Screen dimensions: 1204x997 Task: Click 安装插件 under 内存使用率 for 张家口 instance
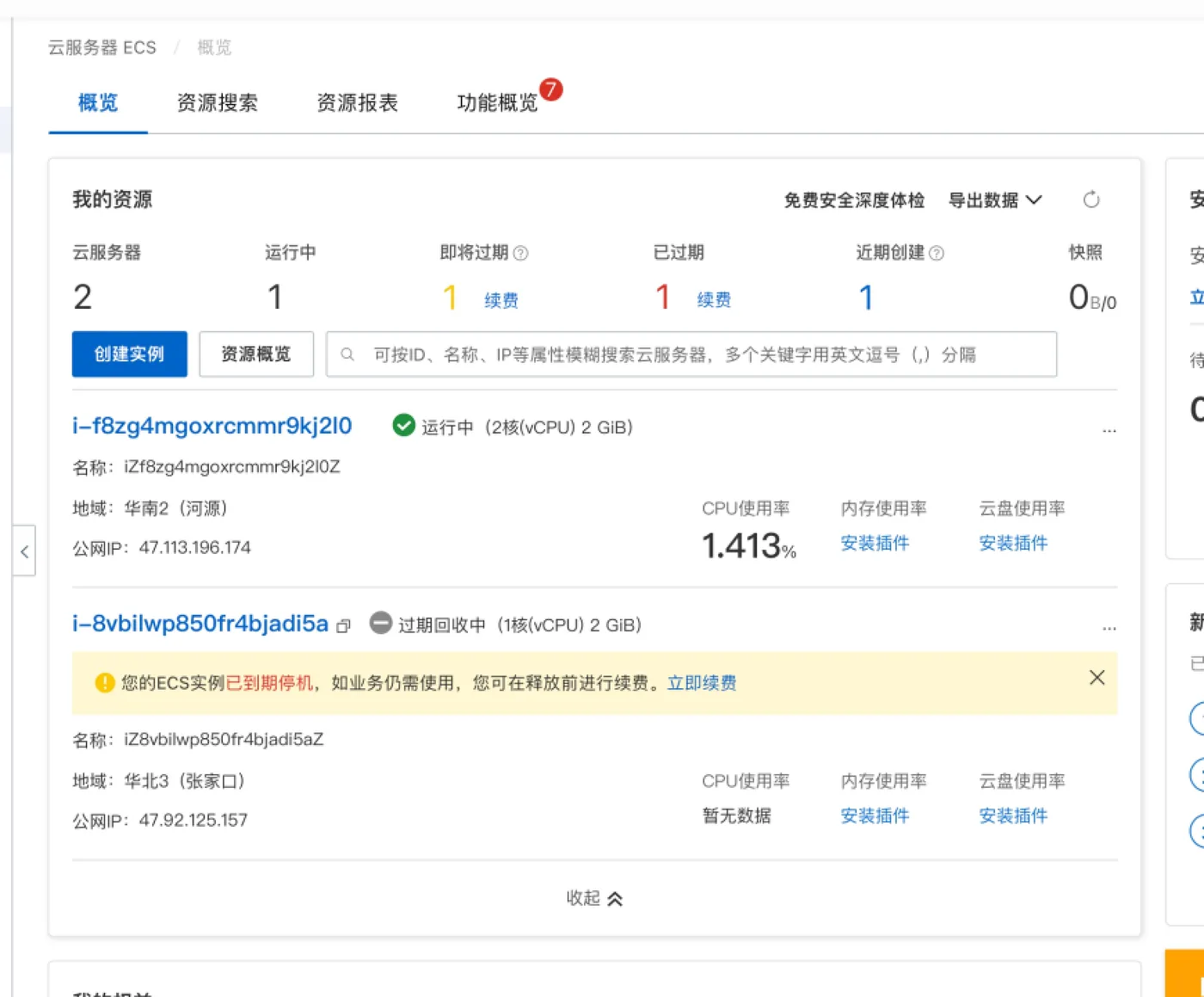(x=875, y=815)
